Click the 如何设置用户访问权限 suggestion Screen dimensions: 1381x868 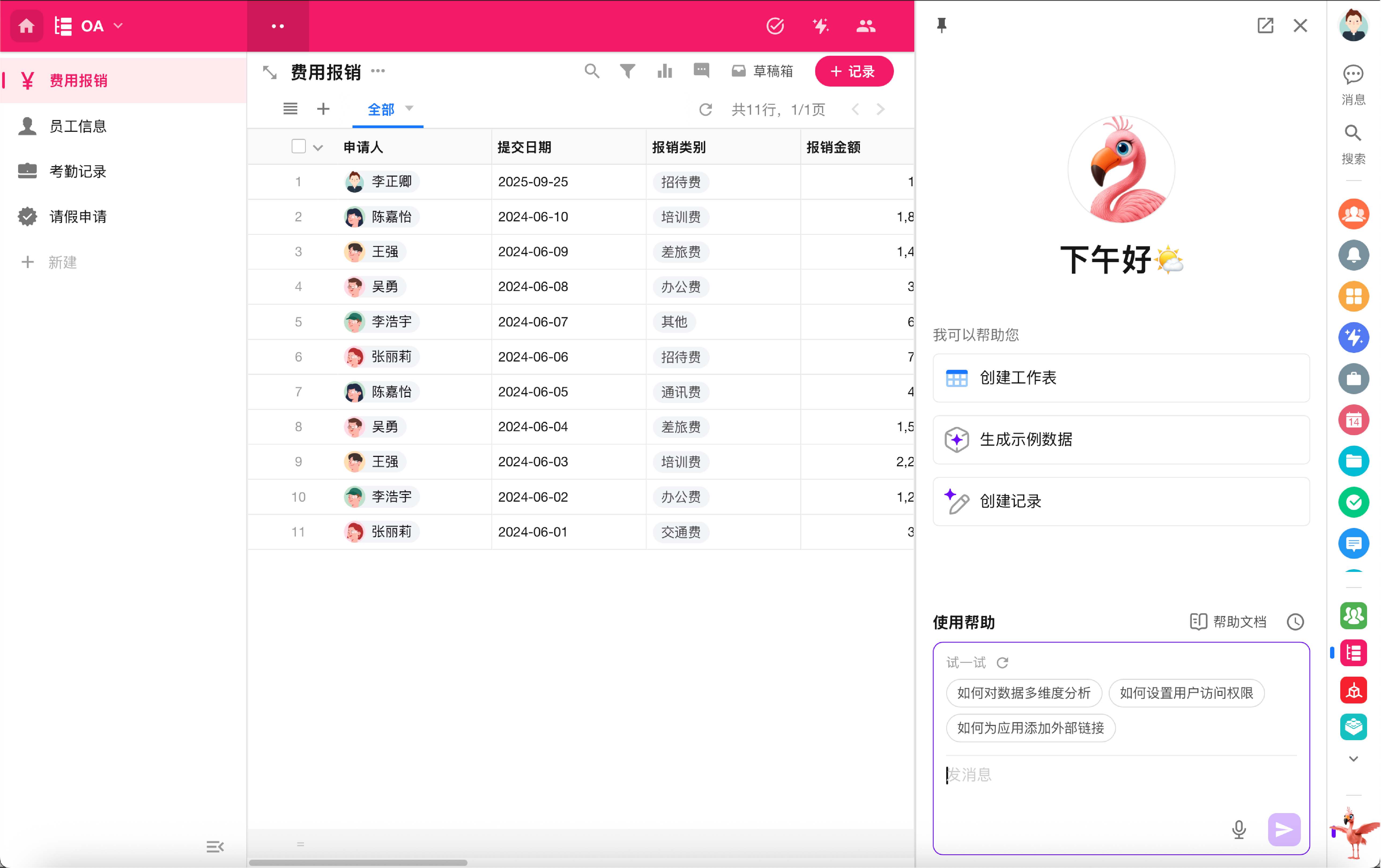1186,693
